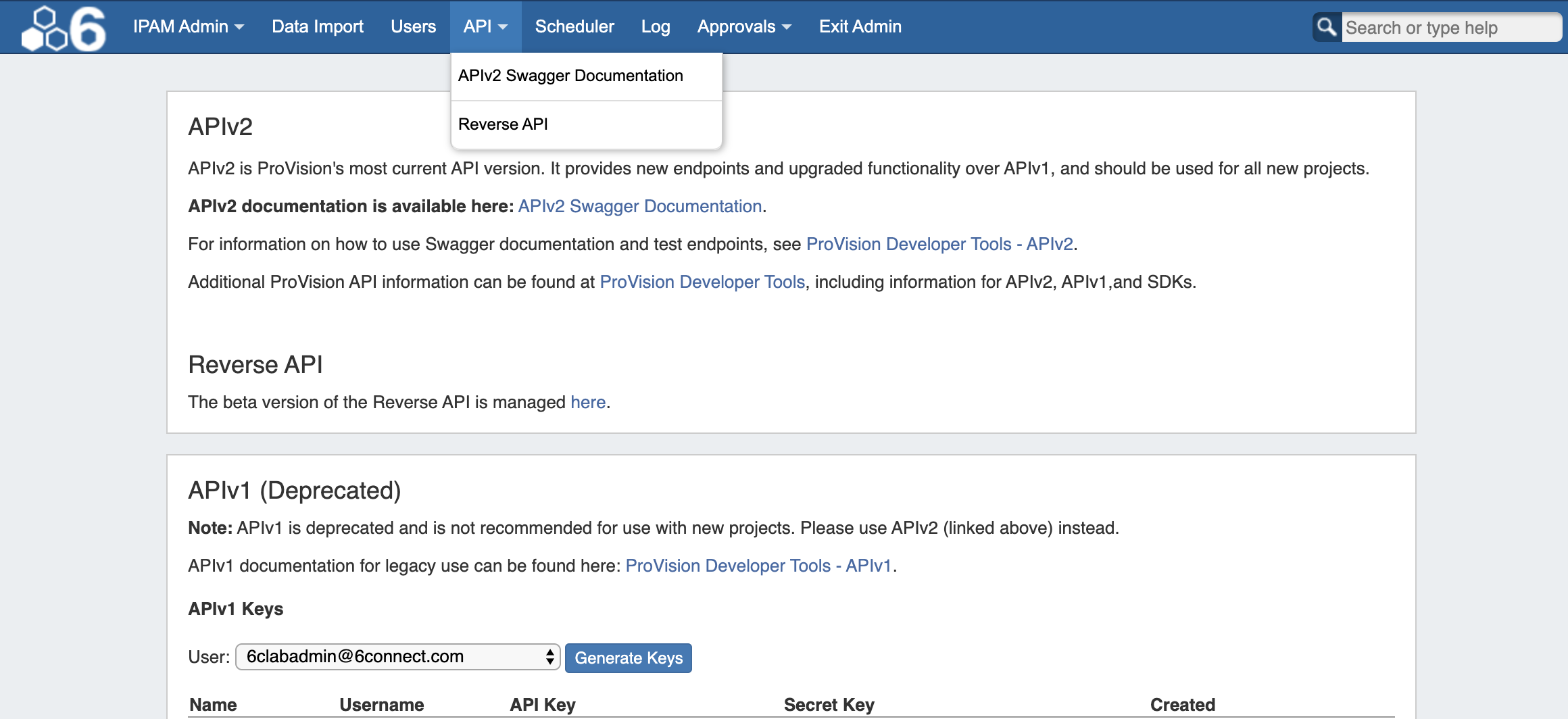Open the Log page
This screenshot has width=1568, height=719.
click(x=655, y=26)
